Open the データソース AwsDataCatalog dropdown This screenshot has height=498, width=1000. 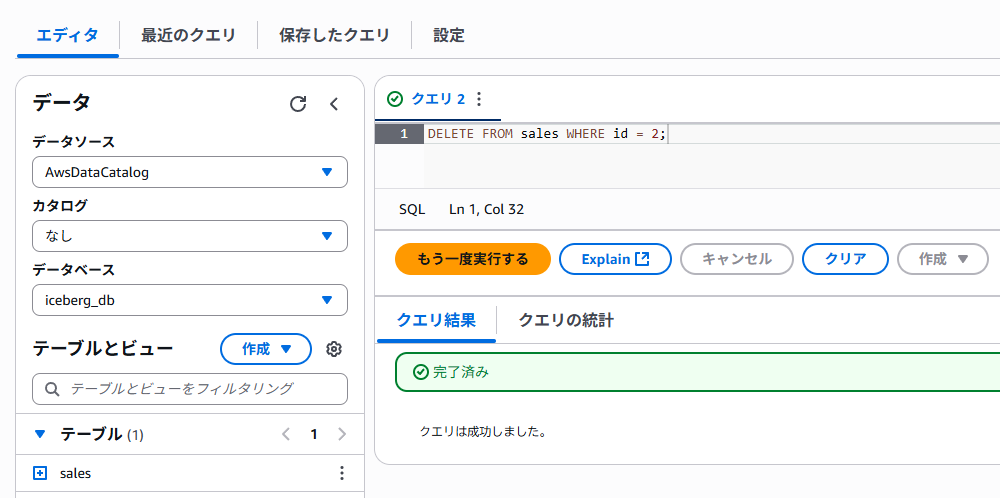pyautogui.click(x=190, y=172)
